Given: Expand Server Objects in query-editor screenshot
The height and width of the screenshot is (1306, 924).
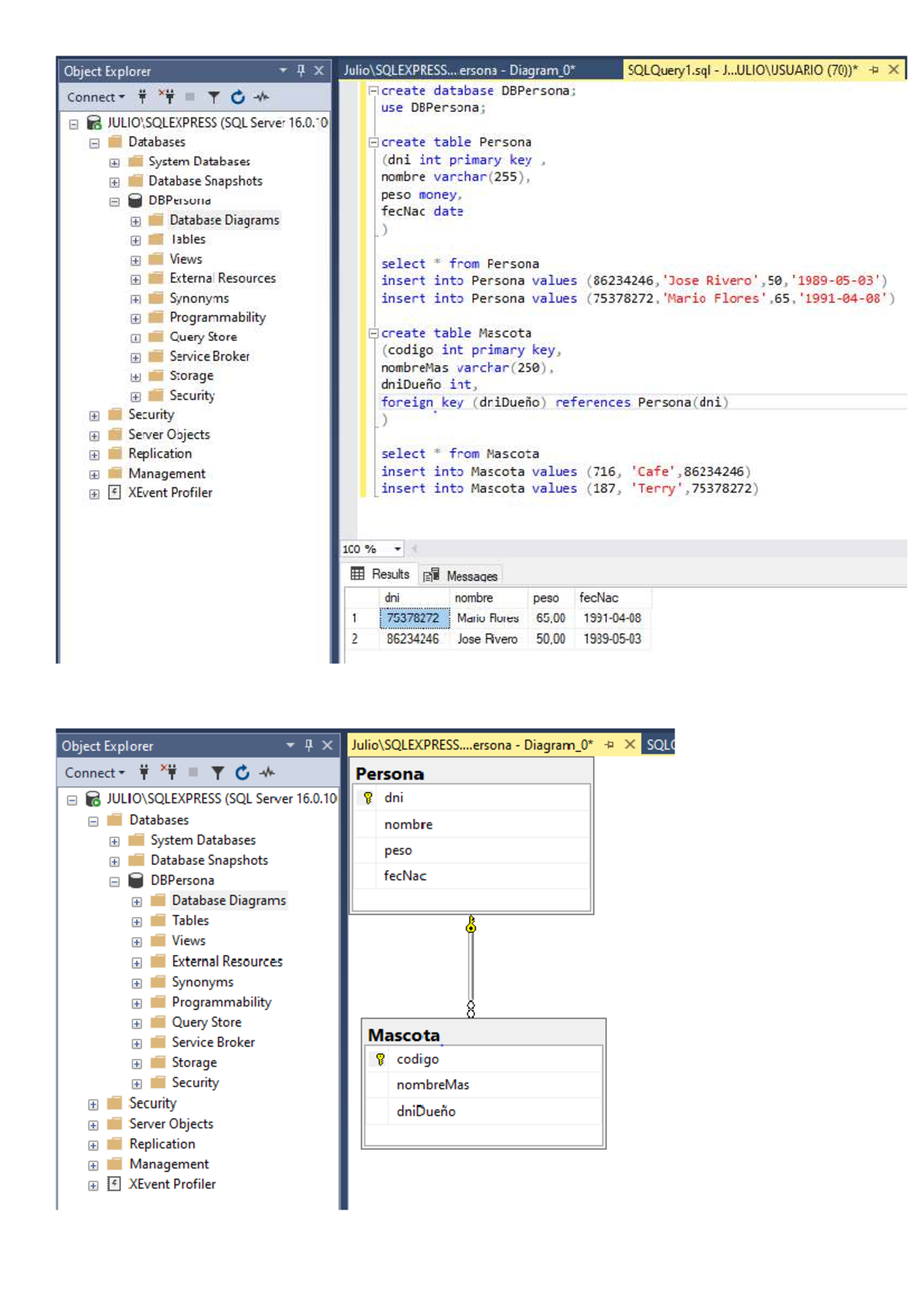Looking at the screenshot, I should click(x=94, y=435).
